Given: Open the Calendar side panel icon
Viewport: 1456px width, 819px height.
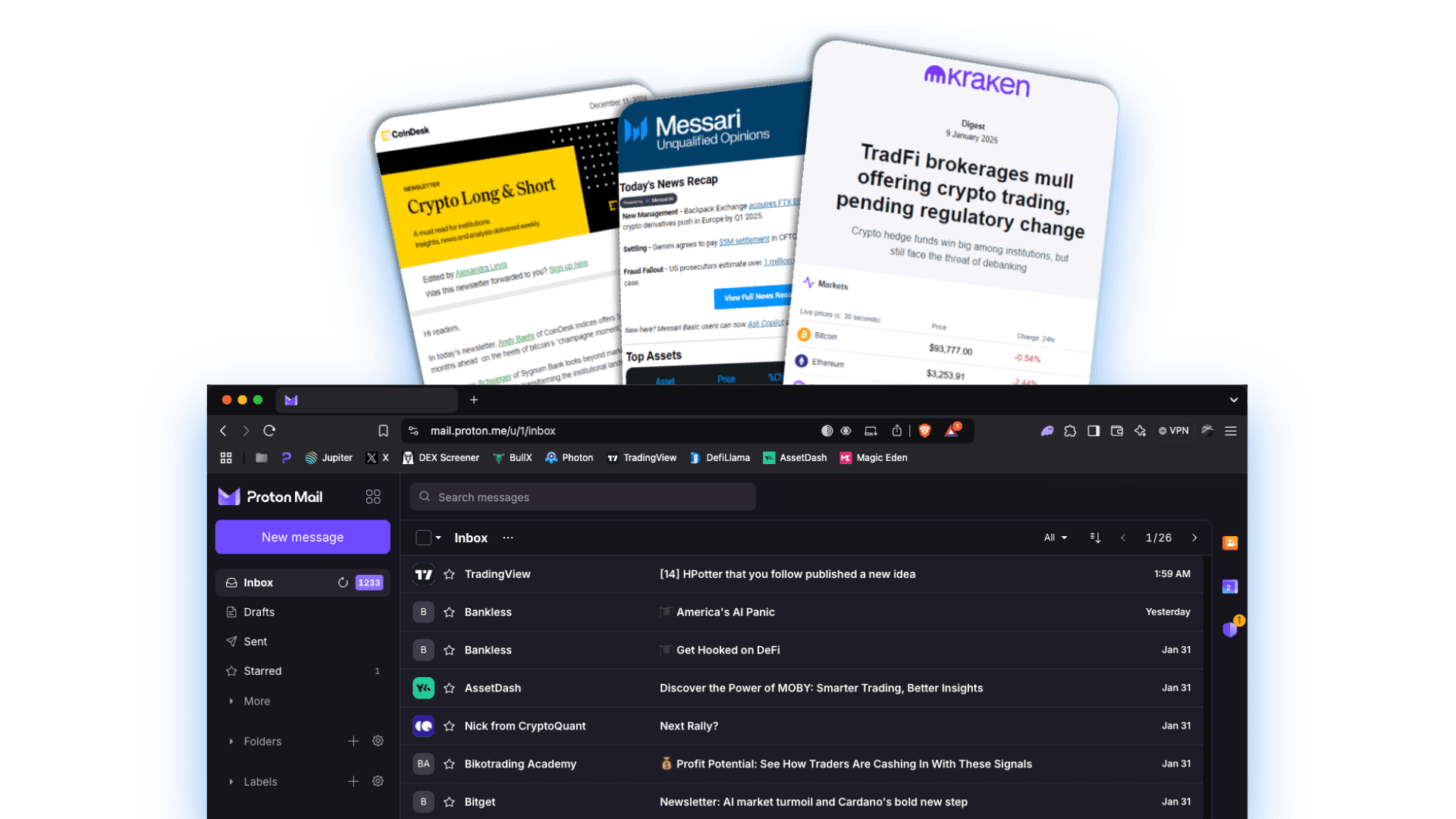Looking at the screenshot, I should click(1230, 586).
